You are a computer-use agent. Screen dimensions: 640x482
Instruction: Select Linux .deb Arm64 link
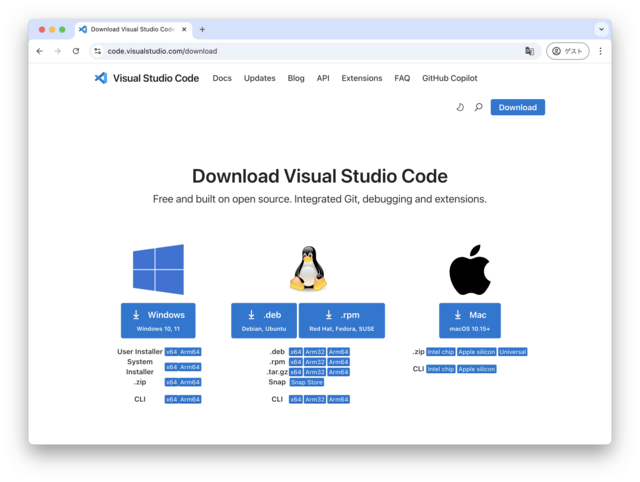338,352
